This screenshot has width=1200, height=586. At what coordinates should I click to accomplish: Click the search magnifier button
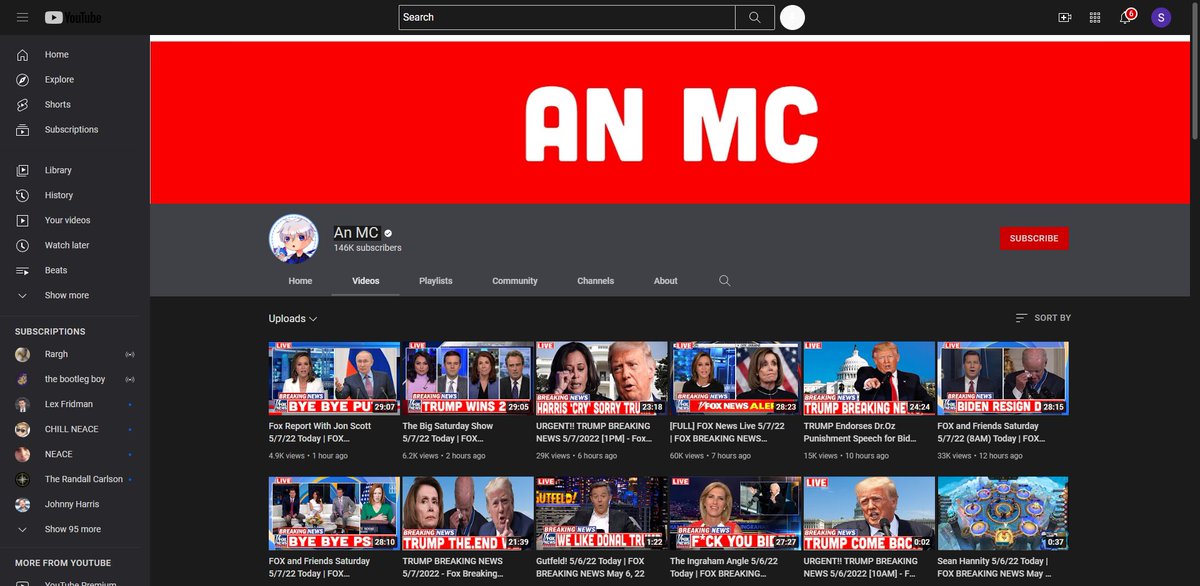(x=755, y=17)
